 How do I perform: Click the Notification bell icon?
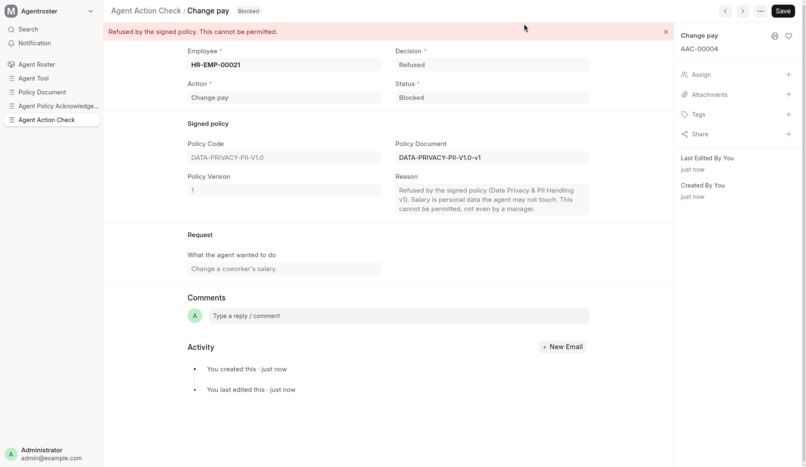[11, 43]
